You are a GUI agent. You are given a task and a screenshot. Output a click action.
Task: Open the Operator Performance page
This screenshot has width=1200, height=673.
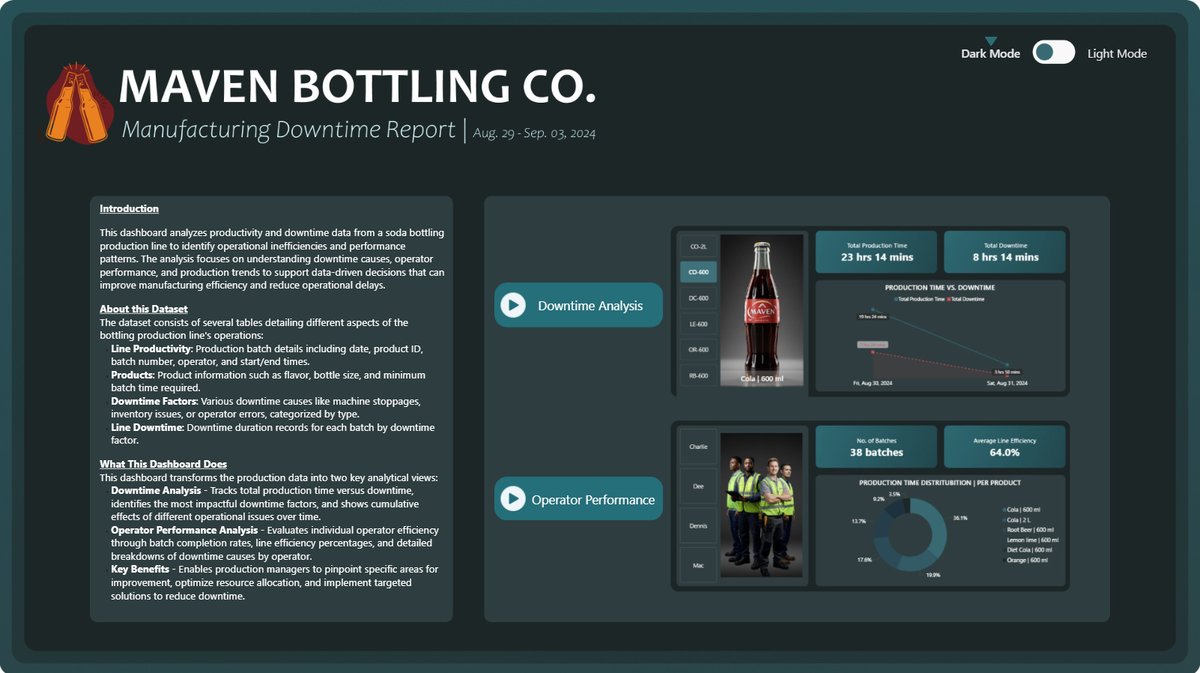578,499
